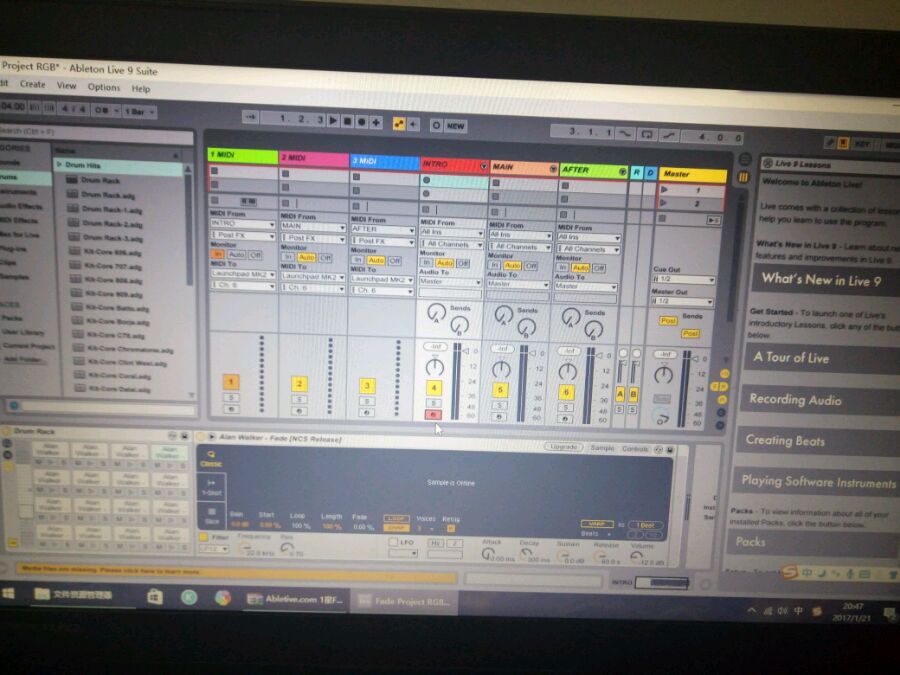Set 2 MIDI track Monitor to Auto
The height and width of the screenshot is (675, 900).
[307, 257]
